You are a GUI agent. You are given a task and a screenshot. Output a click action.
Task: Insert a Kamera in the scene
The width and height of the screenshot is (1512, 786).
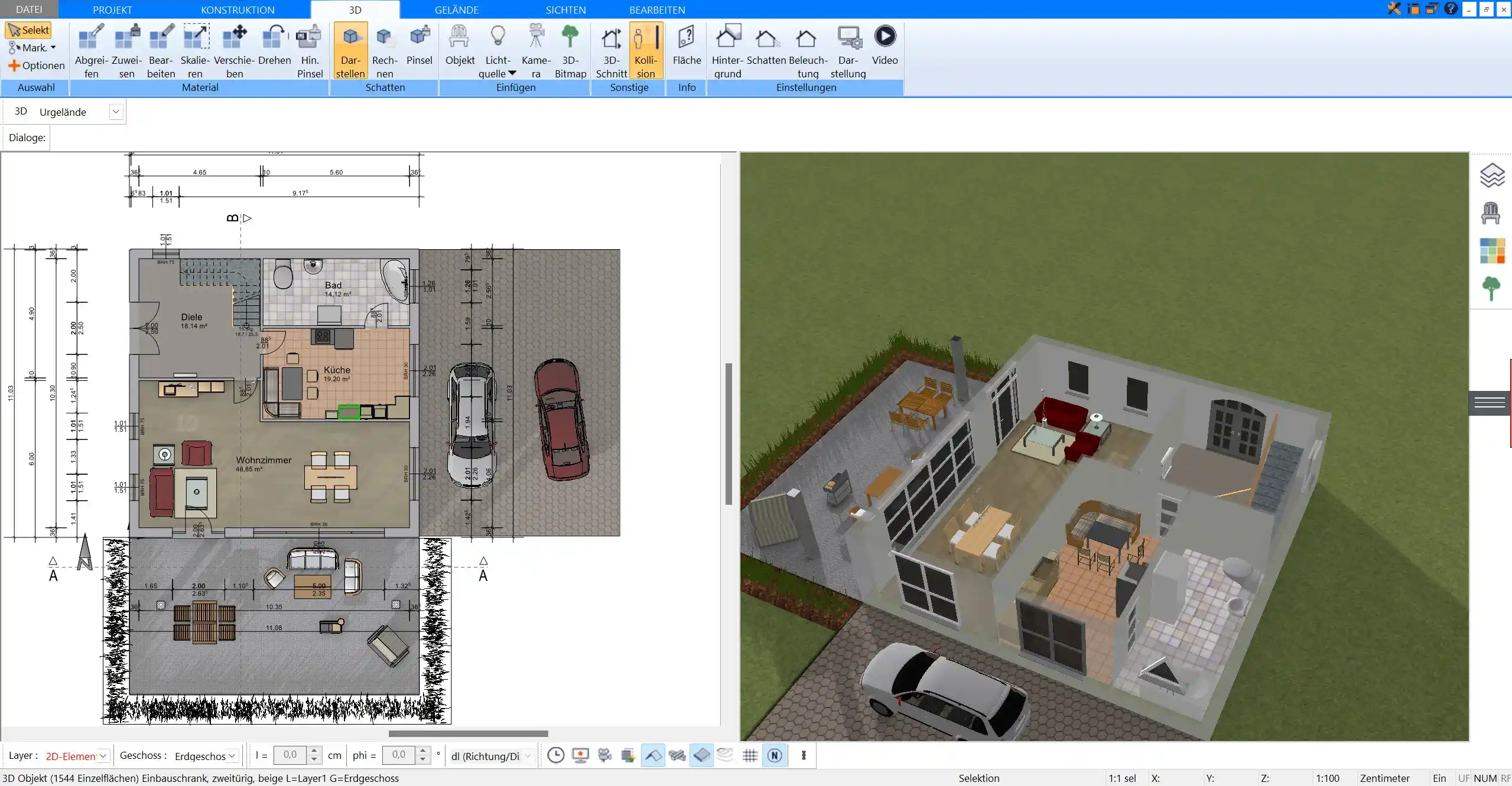click(536, 51)
